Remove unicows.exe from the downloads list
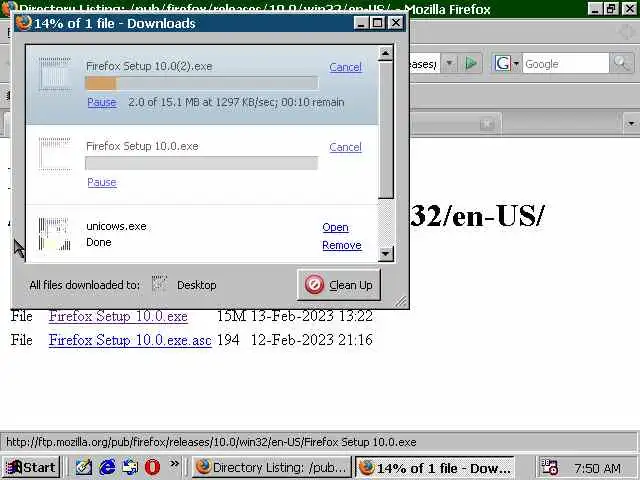The width and height of the screenshot is (640, 480). (x=342, y=245)
